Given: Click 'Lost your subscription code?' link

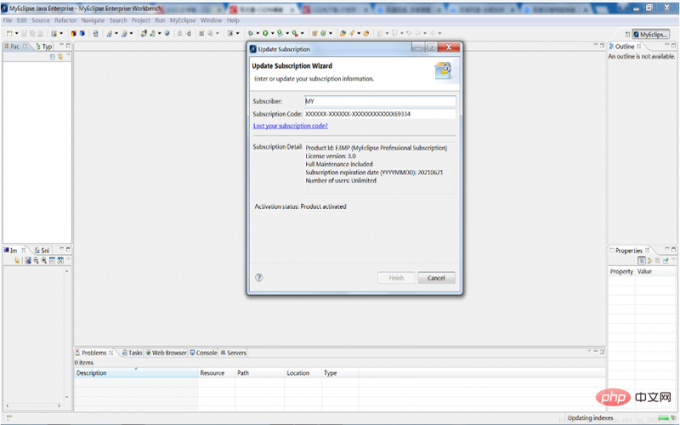Looking at the screenshot, I should 290,126.
